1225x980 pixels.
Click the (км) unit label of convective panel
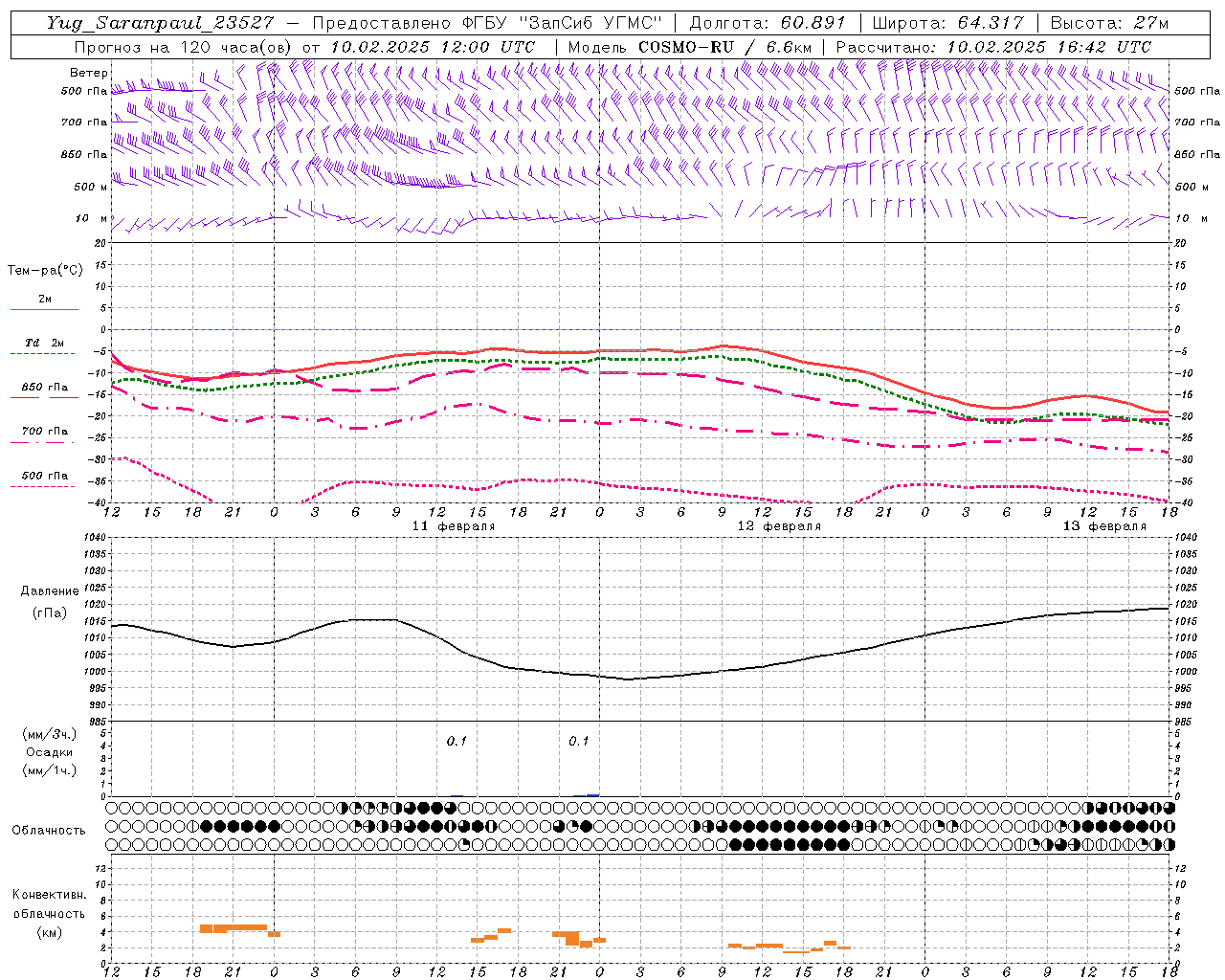(50, 932)
